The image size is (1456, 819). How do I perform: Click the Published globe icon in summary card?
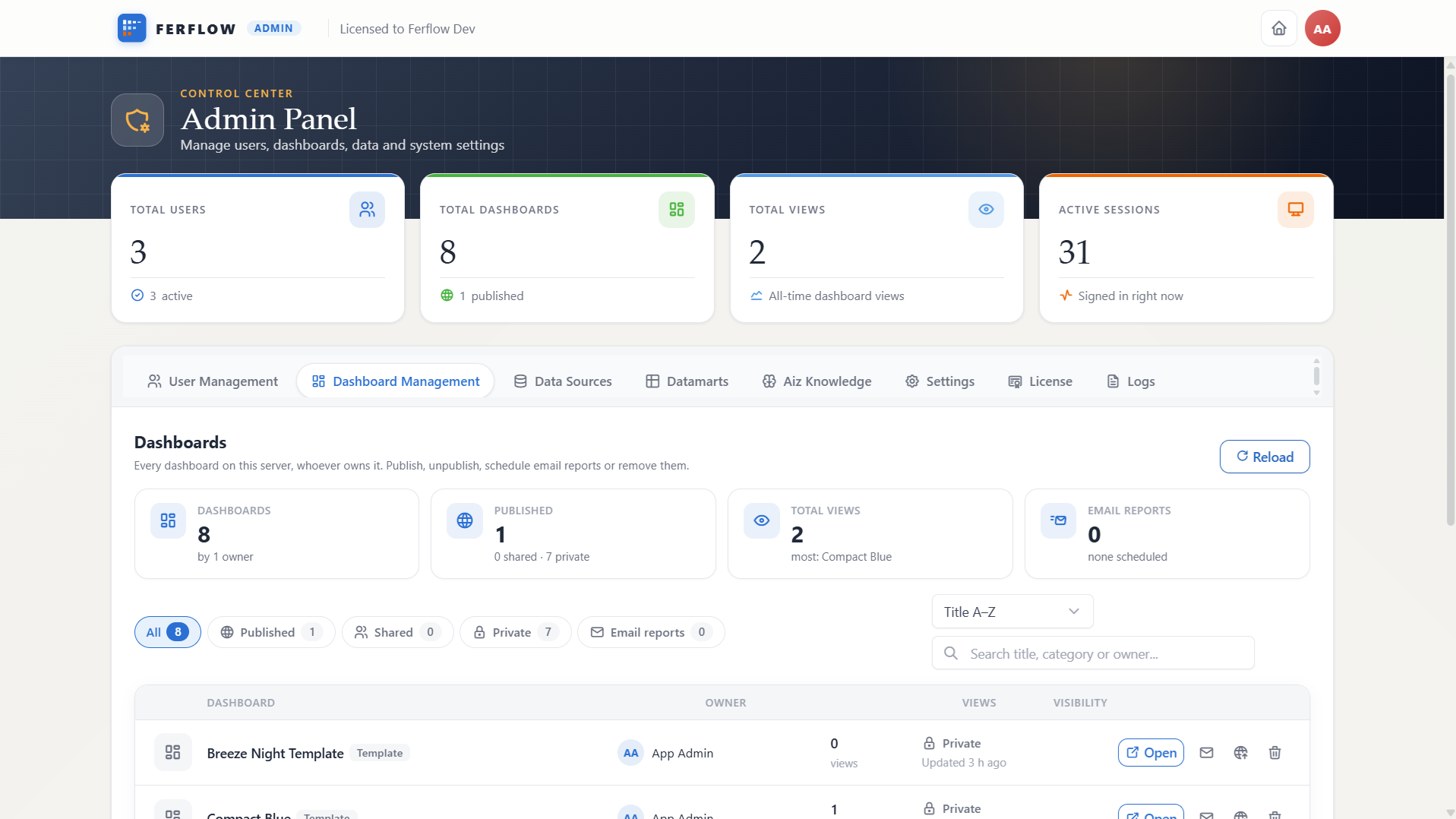[x=465, y=520]
